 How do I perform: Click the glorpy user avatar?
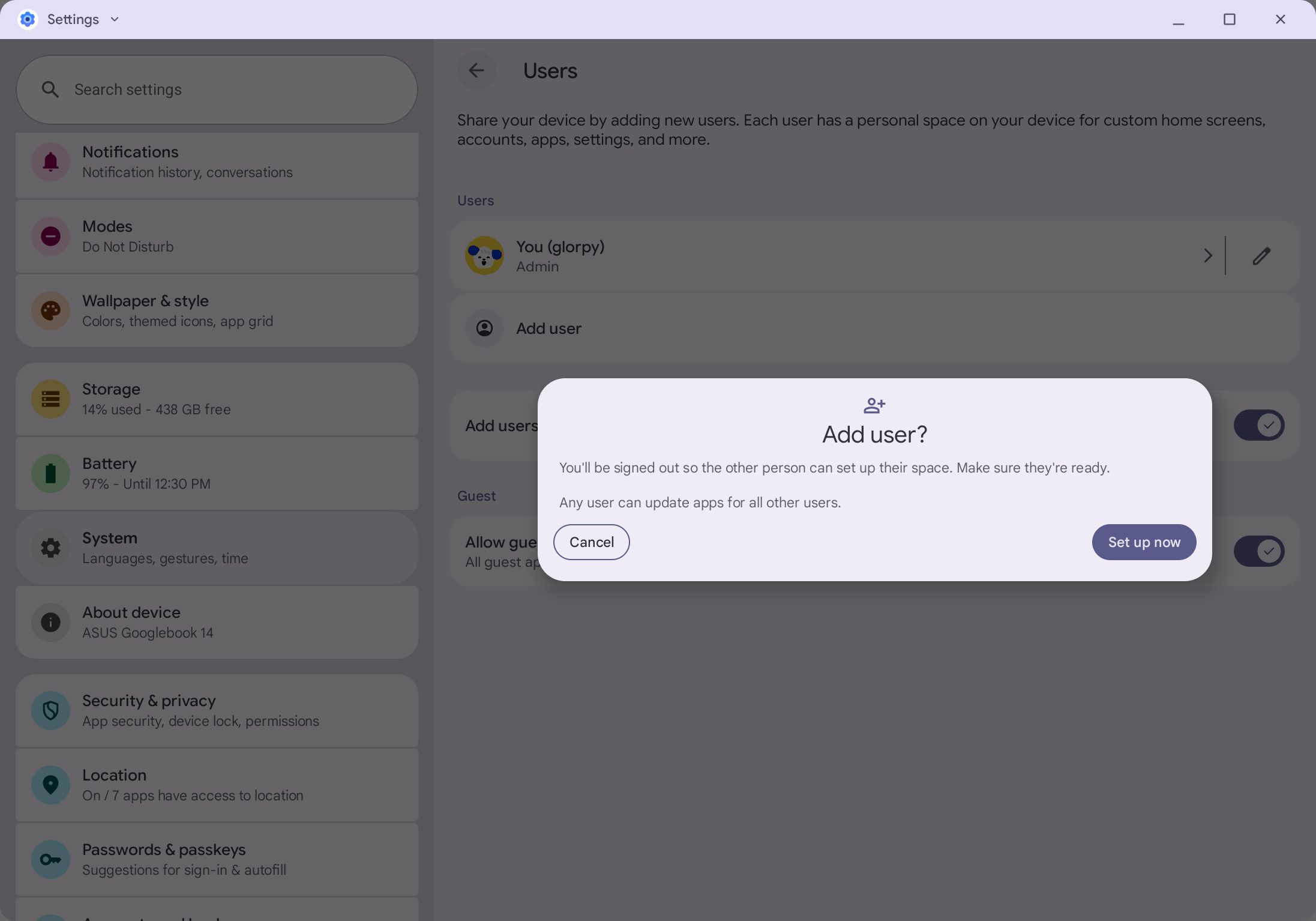484,256
